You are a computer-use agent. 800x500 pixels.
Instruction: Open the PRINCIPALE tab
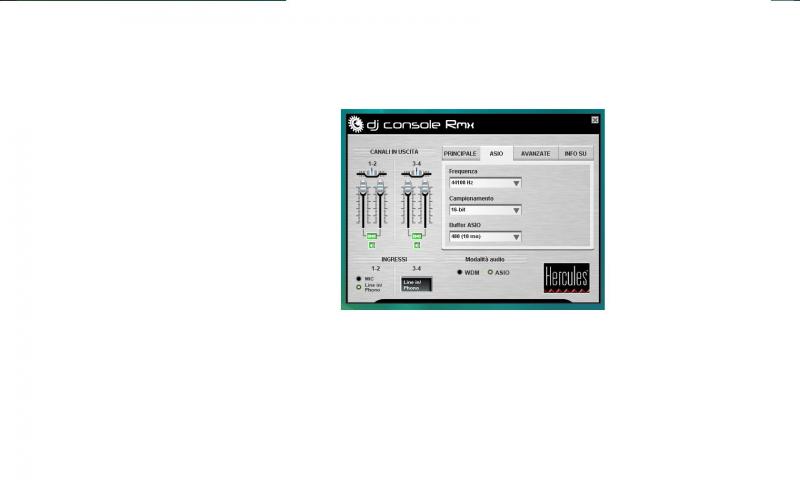click(x=460, y=154)
